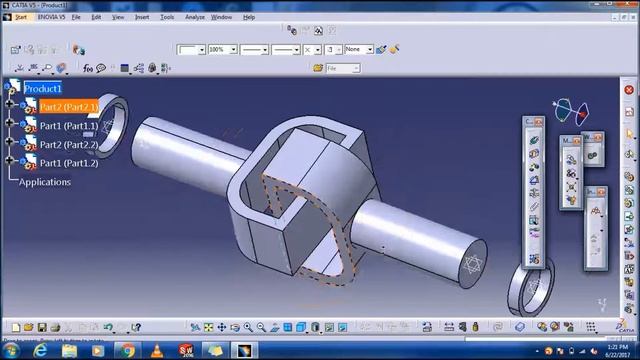The height and width of the screenshot is (360, 640).
Task: Click the Fit All In icon
Action: (209, 327)
